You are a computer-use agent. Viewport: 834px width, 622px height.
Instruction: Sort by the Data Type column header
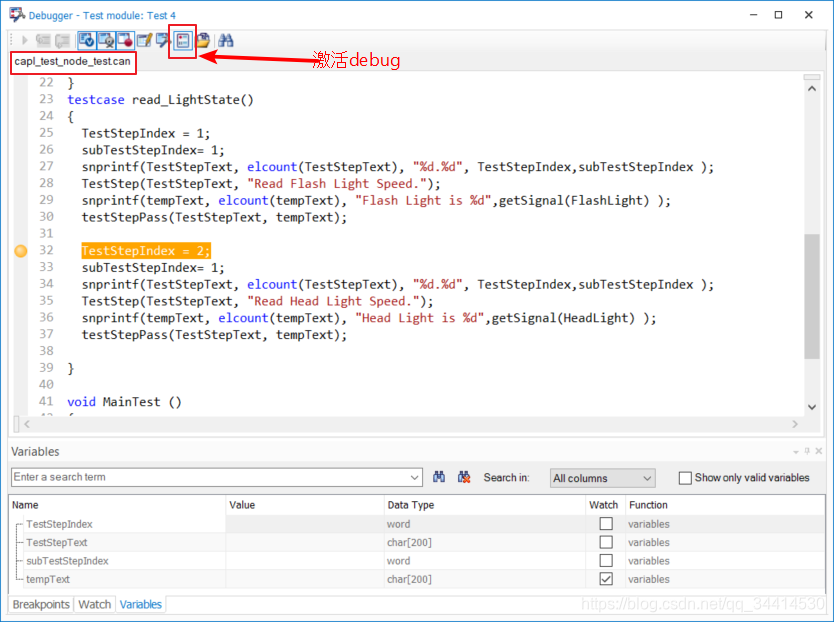(x=485, y=505)
